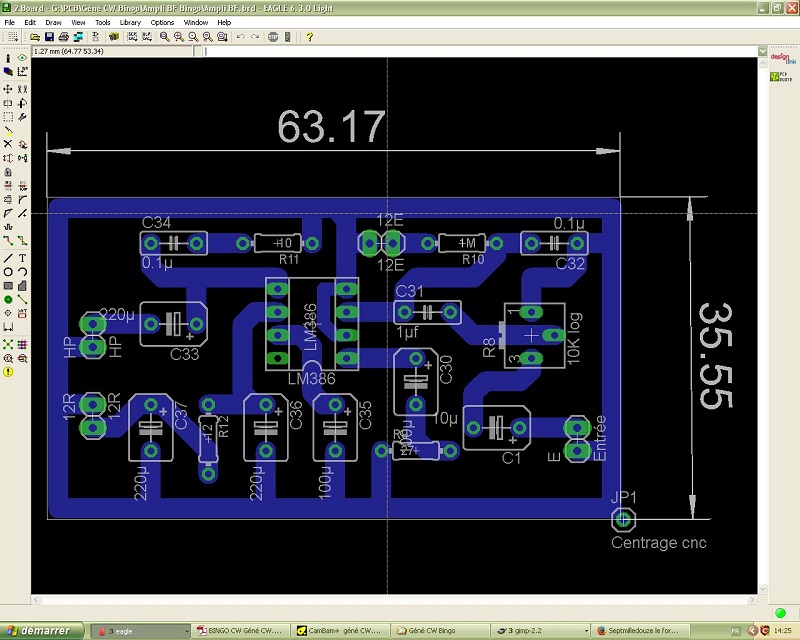Viewport: 800px width, 640px height.
Task: Click the Undo arrow icon
Action: [241, 37]
